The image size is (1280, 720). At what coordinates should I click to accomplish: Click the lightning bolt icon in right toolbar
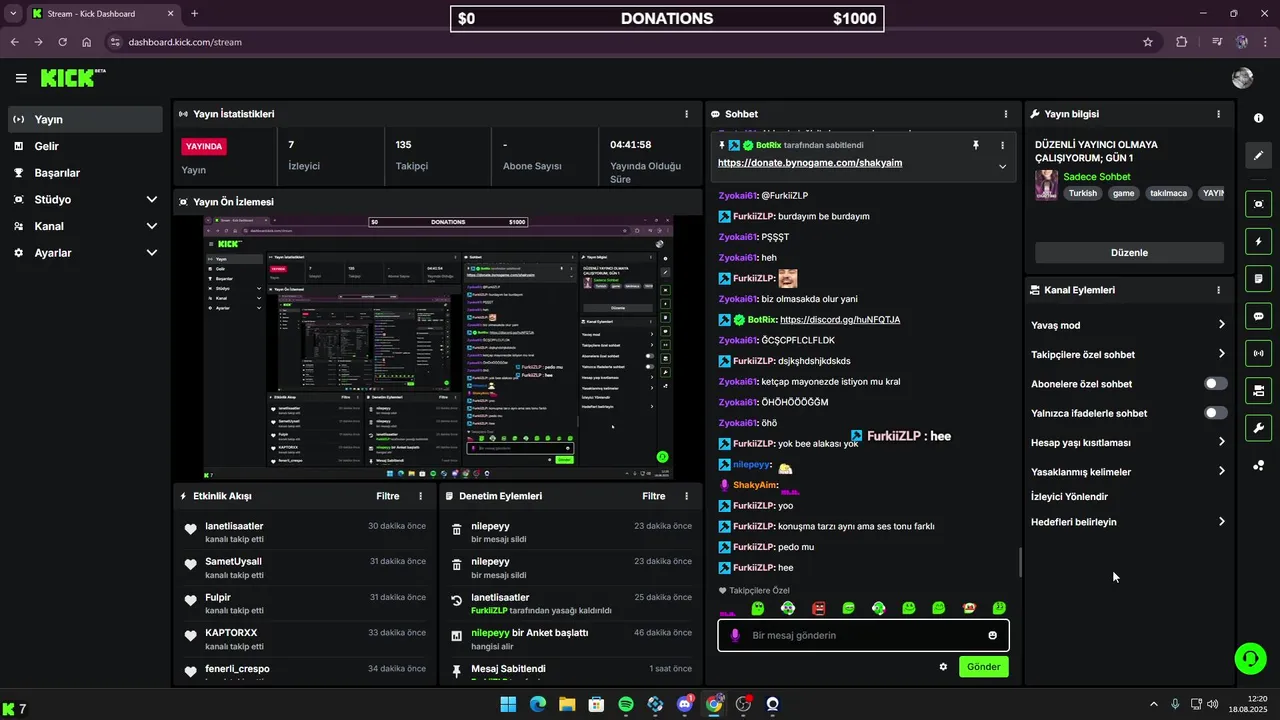pos(1258,241)
